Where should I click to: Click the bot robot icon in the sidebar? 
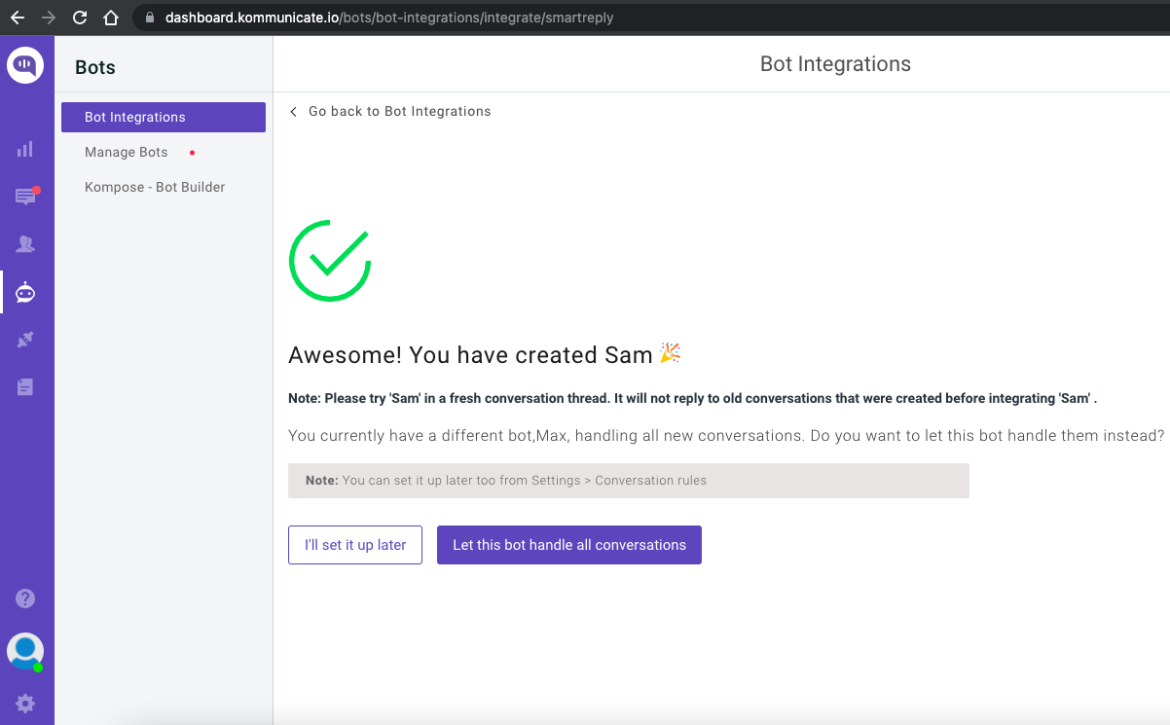[x=25, y=292]
